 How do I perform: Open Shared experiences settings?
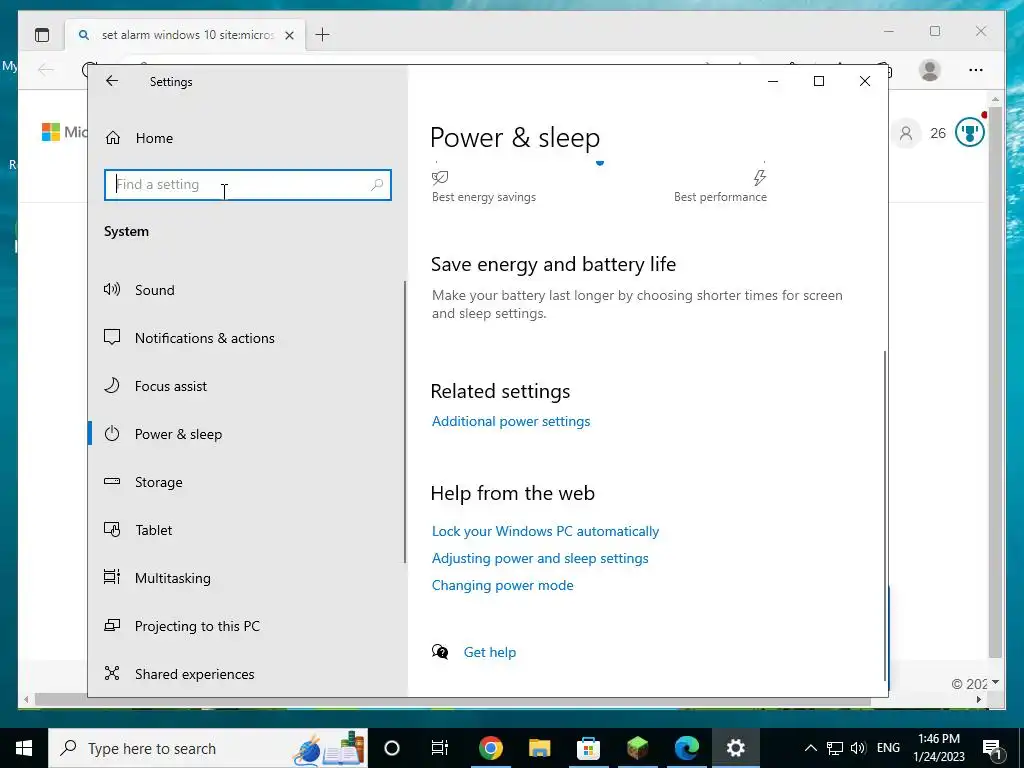[x=195, y=674]
